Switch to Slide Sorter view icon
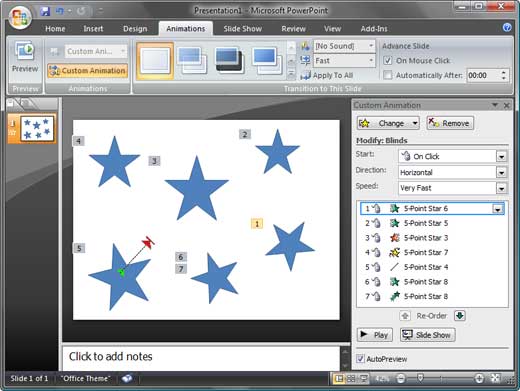This screenshot has height=391, width=520. 351,379
